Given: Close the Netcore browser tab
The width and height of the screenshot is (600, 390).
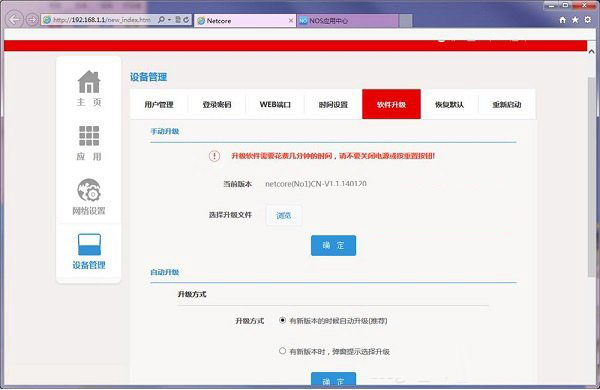Looking at the screenshot, I should pos(291,20).
